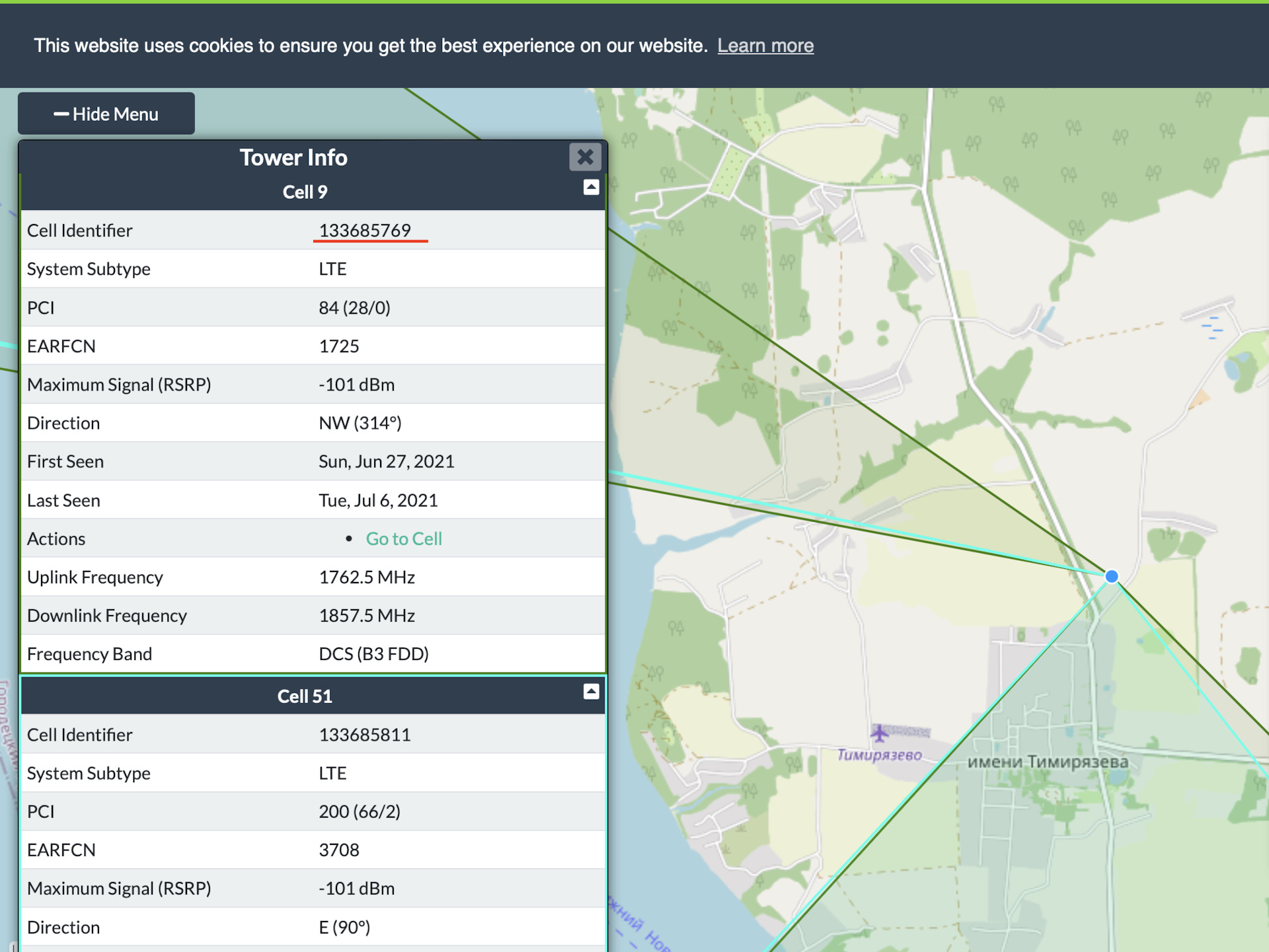Viewport: 1269px width, 952px height.
Task: Click Cell Identifier value 133685769
Action: point(365,231)
